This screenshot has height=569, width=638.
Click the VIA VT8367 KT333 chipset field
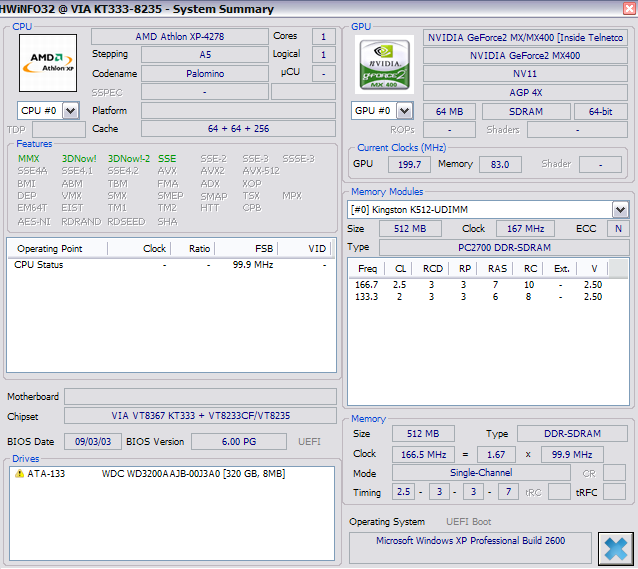[x=201, y=416]
